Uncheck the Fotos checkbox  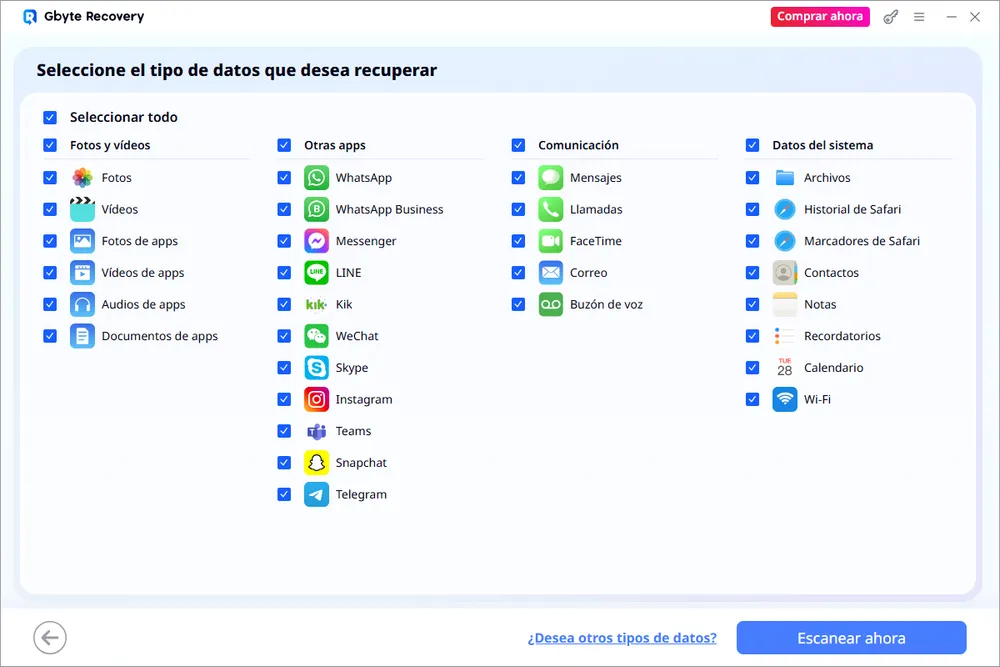pyautogui.click(x=50, y=178)
